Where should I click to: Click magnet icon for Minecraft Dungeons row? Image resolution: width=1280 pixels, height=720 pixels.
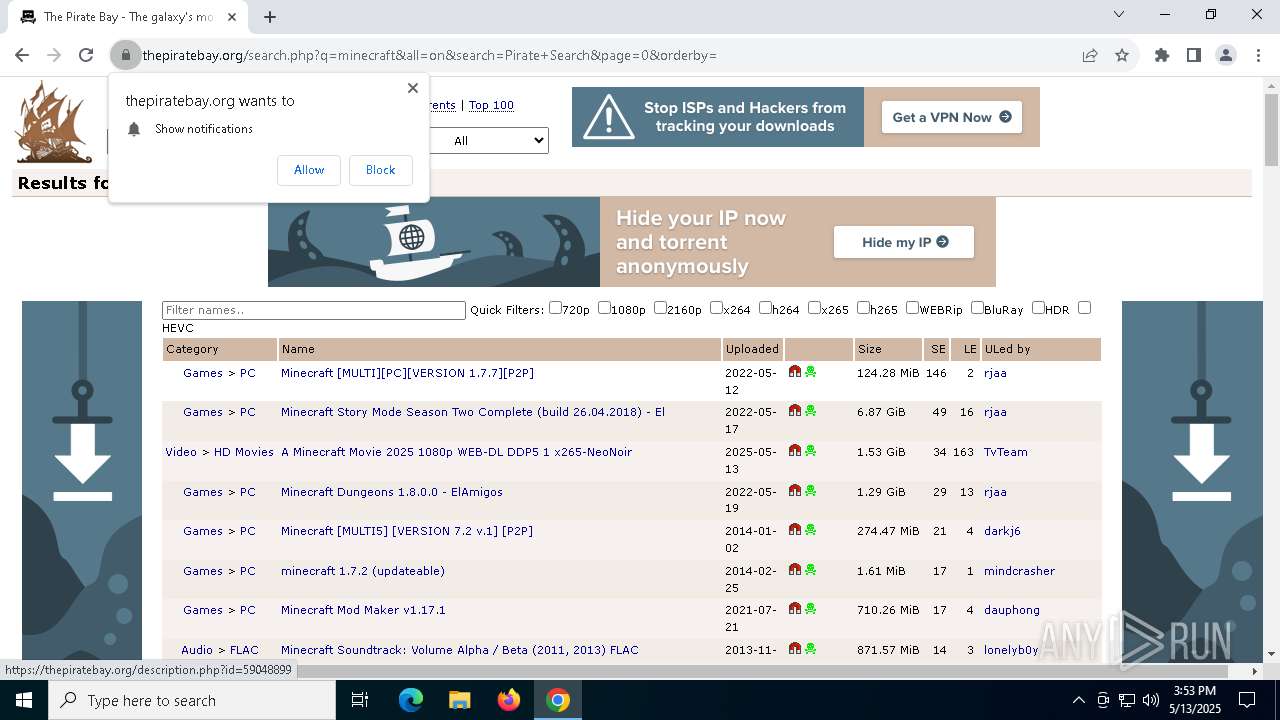(795, 491)
